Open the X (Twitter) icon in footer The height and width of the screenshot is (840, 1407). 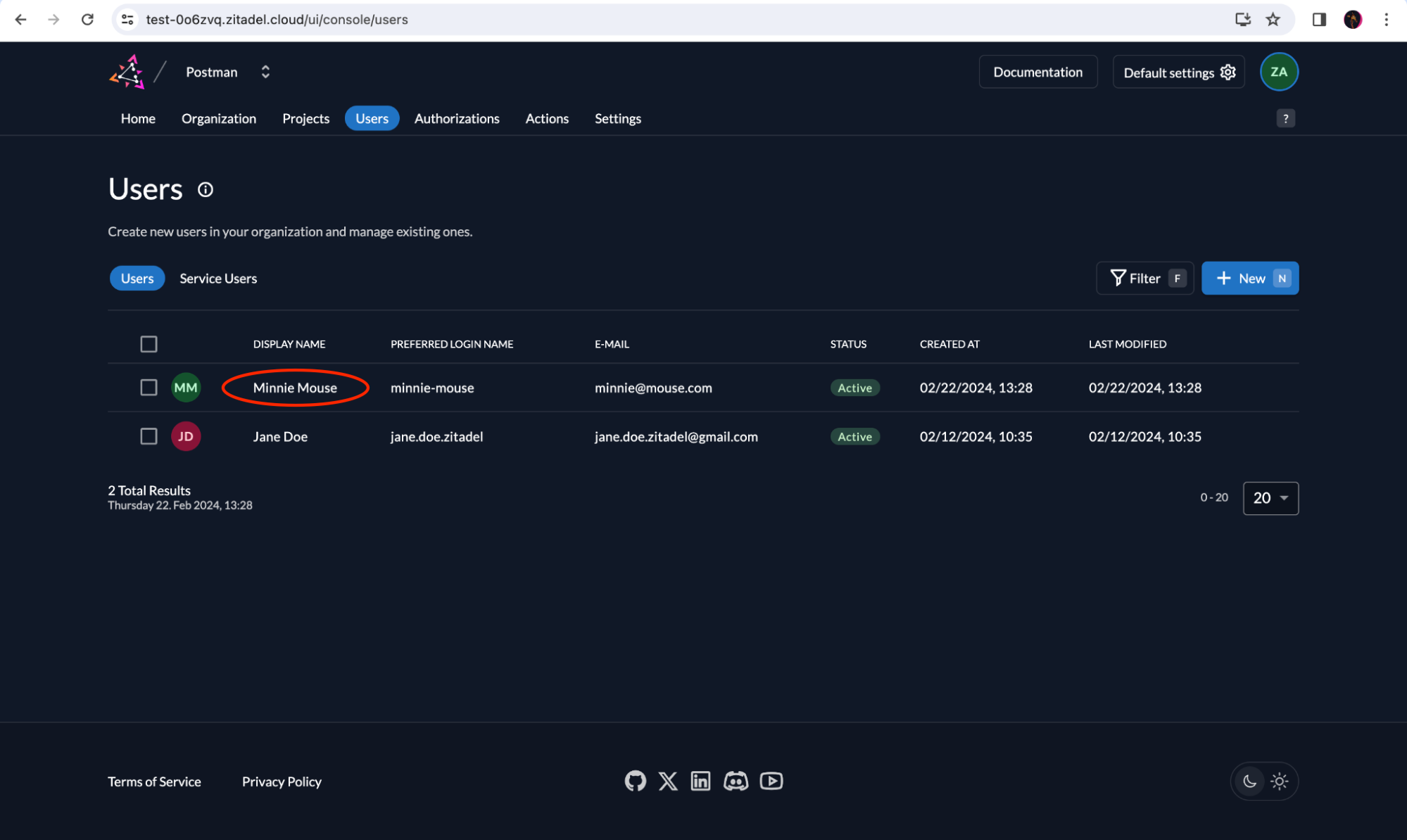pos(668,781)
